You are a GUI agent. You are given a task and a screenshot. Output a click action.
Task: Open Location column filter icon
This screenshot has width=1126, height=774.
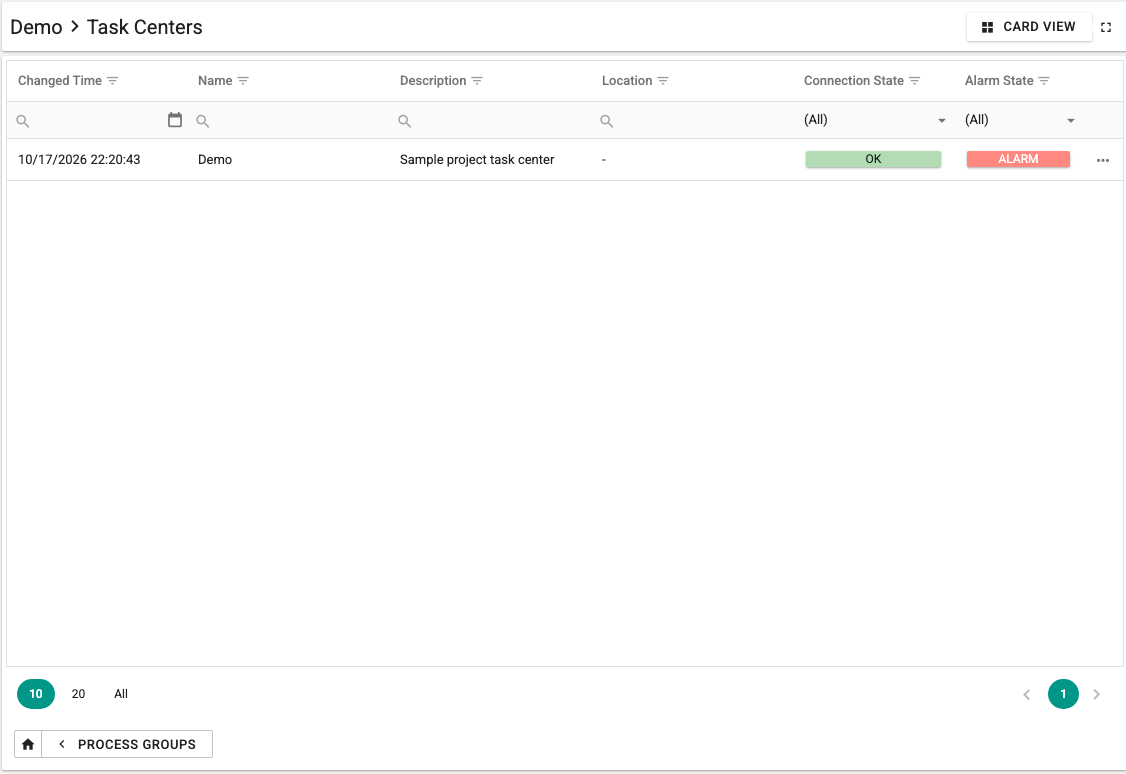[x=663, y=81]
